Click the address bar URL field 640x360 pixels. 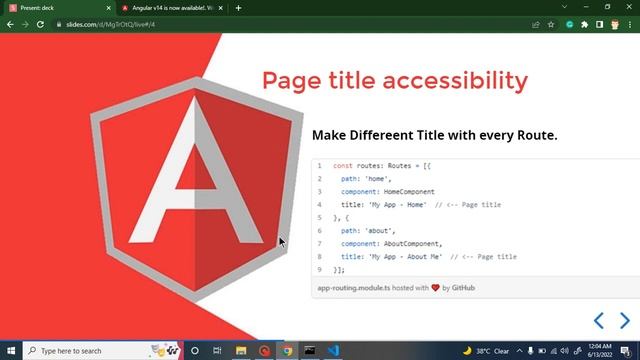pos(290,24)
